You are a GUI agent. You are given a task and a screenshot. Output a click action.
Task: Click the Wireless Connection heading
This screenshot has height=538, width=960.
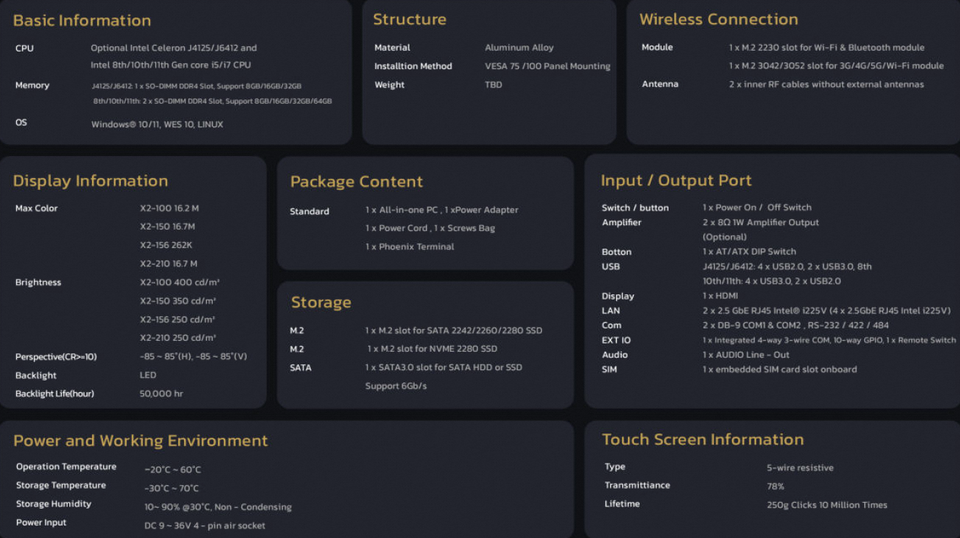tap(718, 19)
